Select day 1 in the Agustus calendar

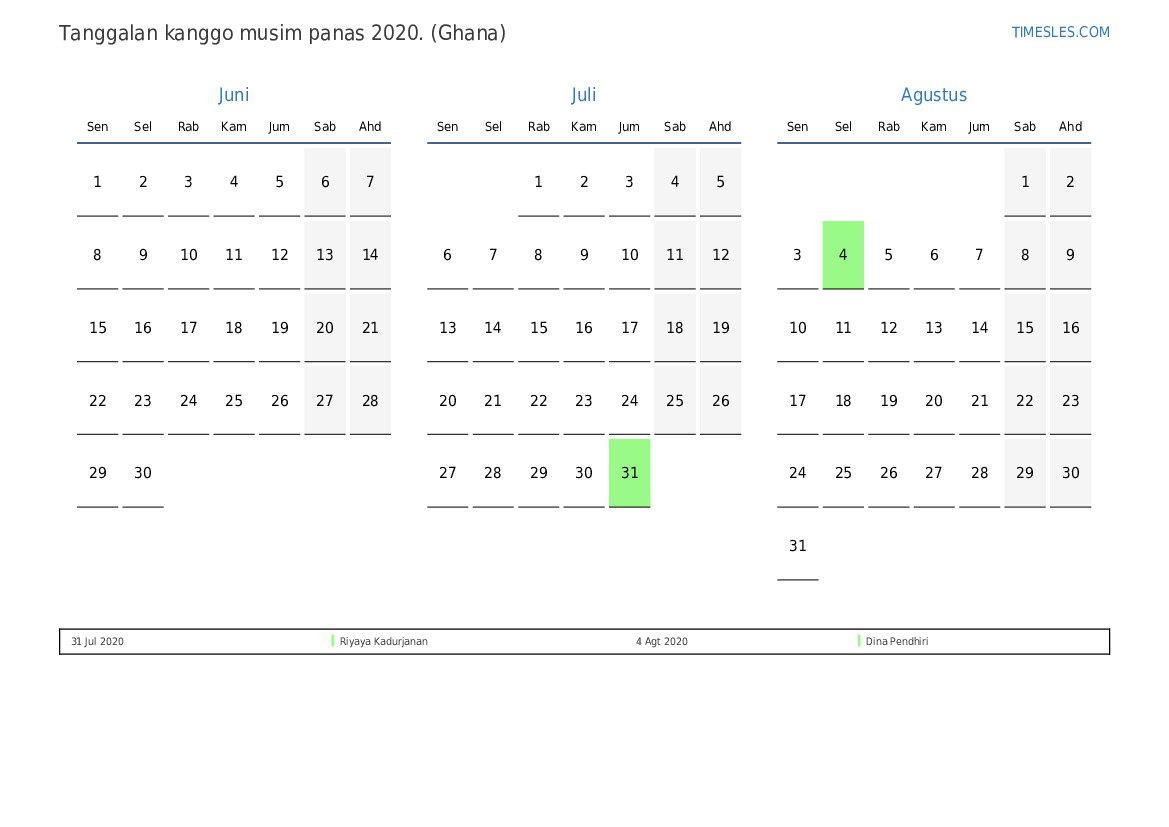(1025, 182)
